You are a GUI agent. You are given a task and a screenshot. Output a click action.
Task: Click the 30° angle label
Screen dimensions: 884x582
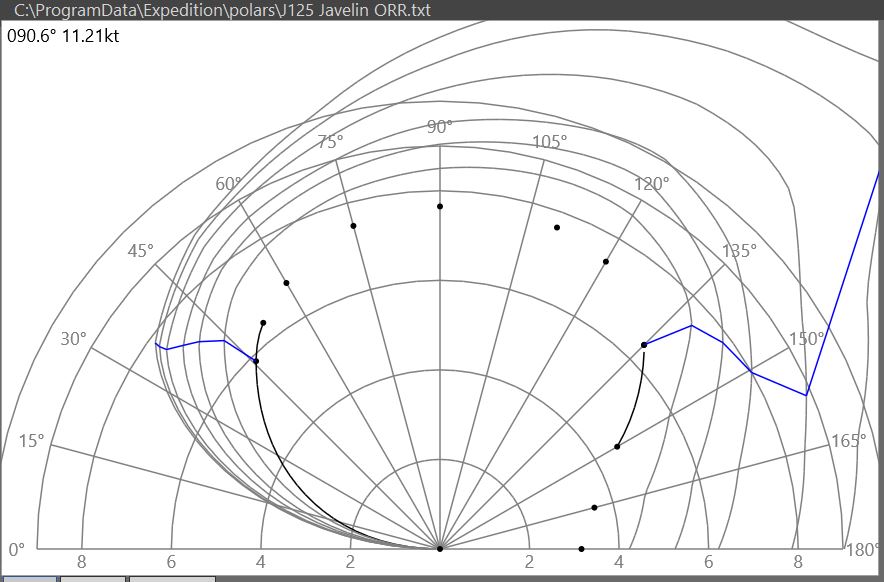point(74,339)
